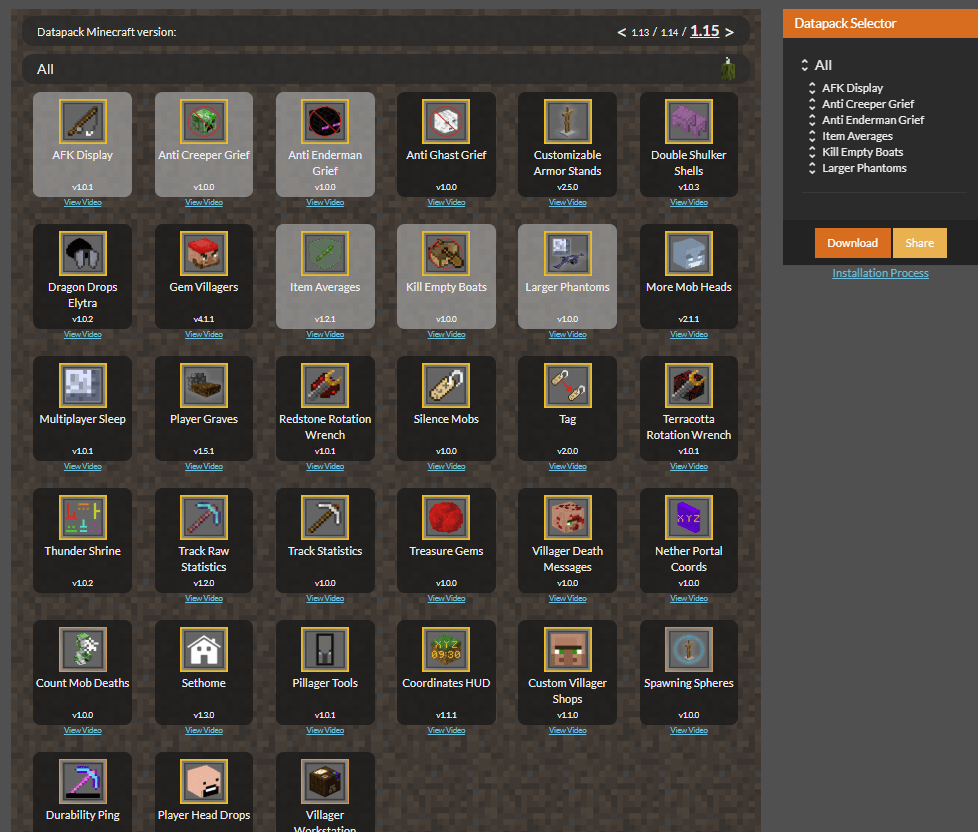The image size is (978, 832).
Task: Open View Video for Multiplayer Sleep
Action: 82,467
